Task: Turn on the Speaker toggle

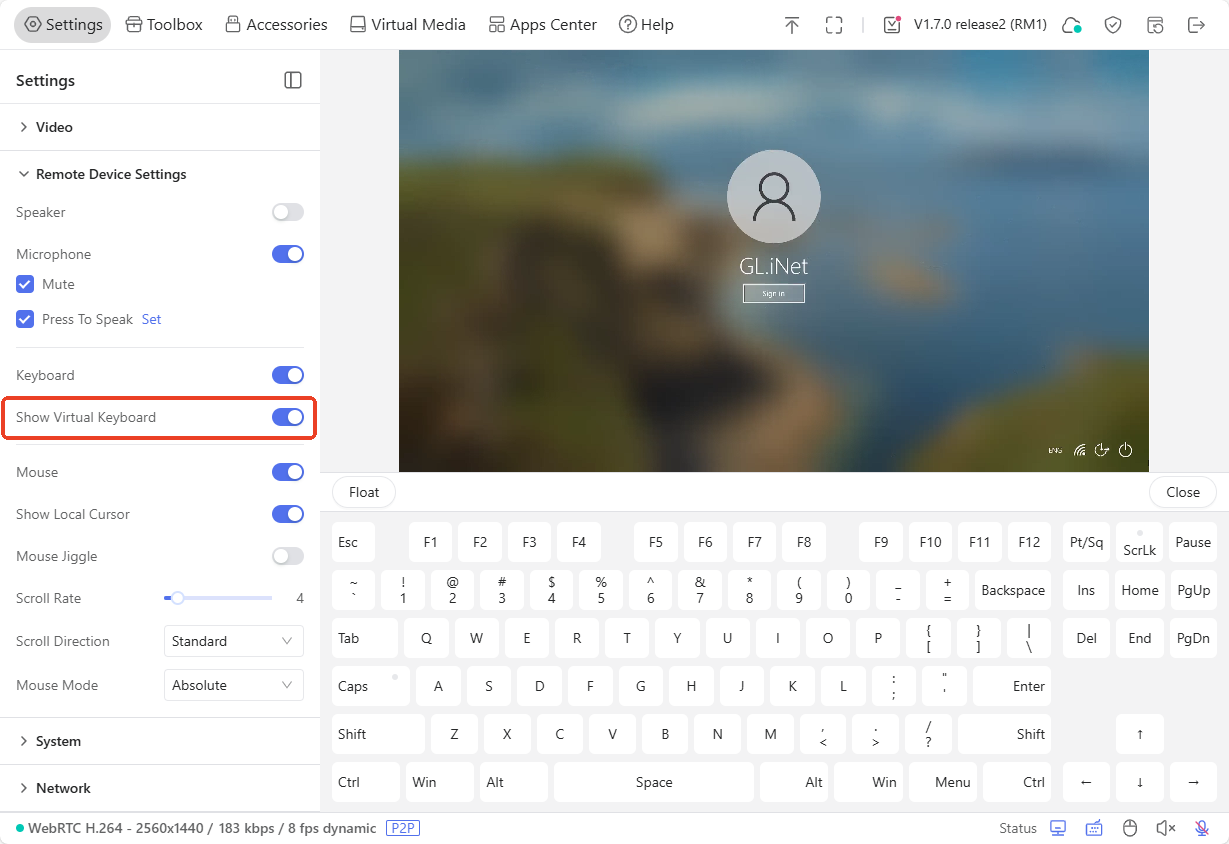Action: point(288,212)
